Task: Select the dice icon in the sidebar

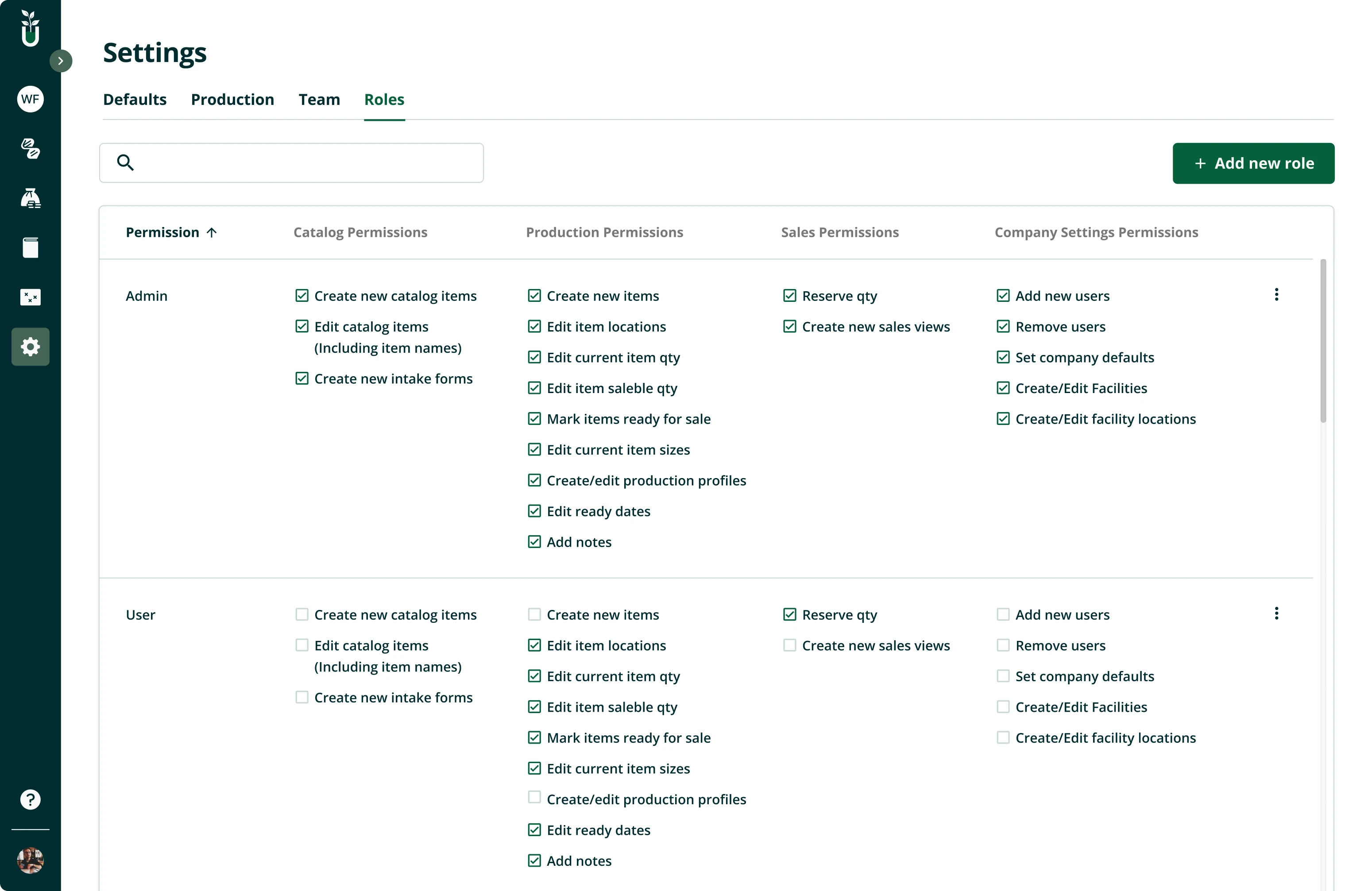Action: coord(30,297)
